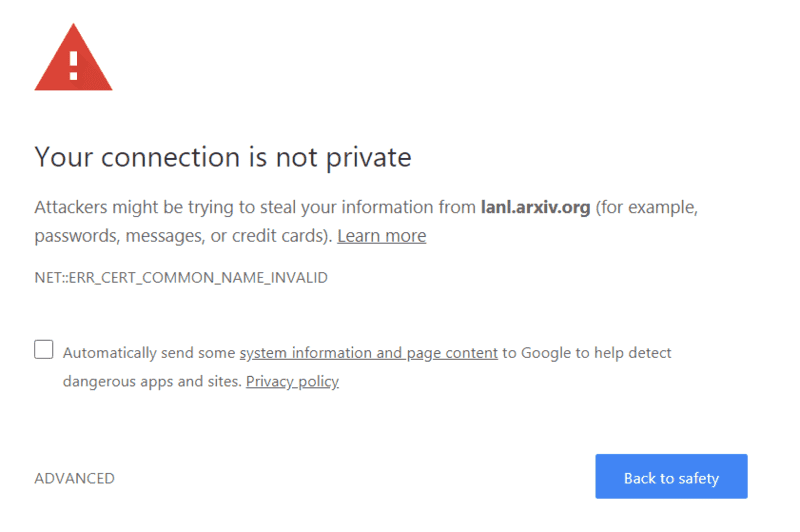Open the Privacy policy link
This screenshot has width=800, height=532.
[x=292, y=382]
